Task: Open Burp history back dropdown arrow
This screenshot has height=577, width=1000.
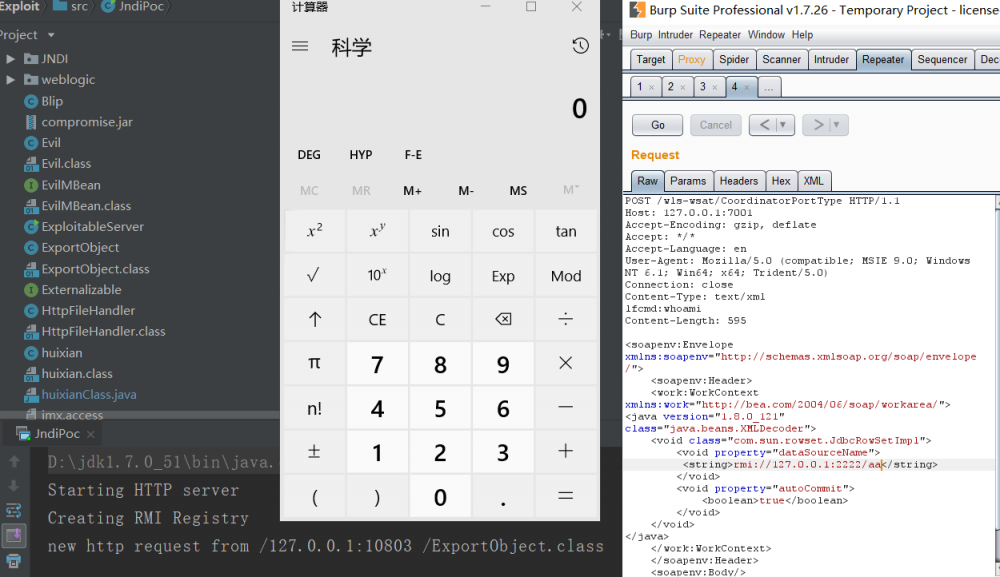Action: (783, 125)
